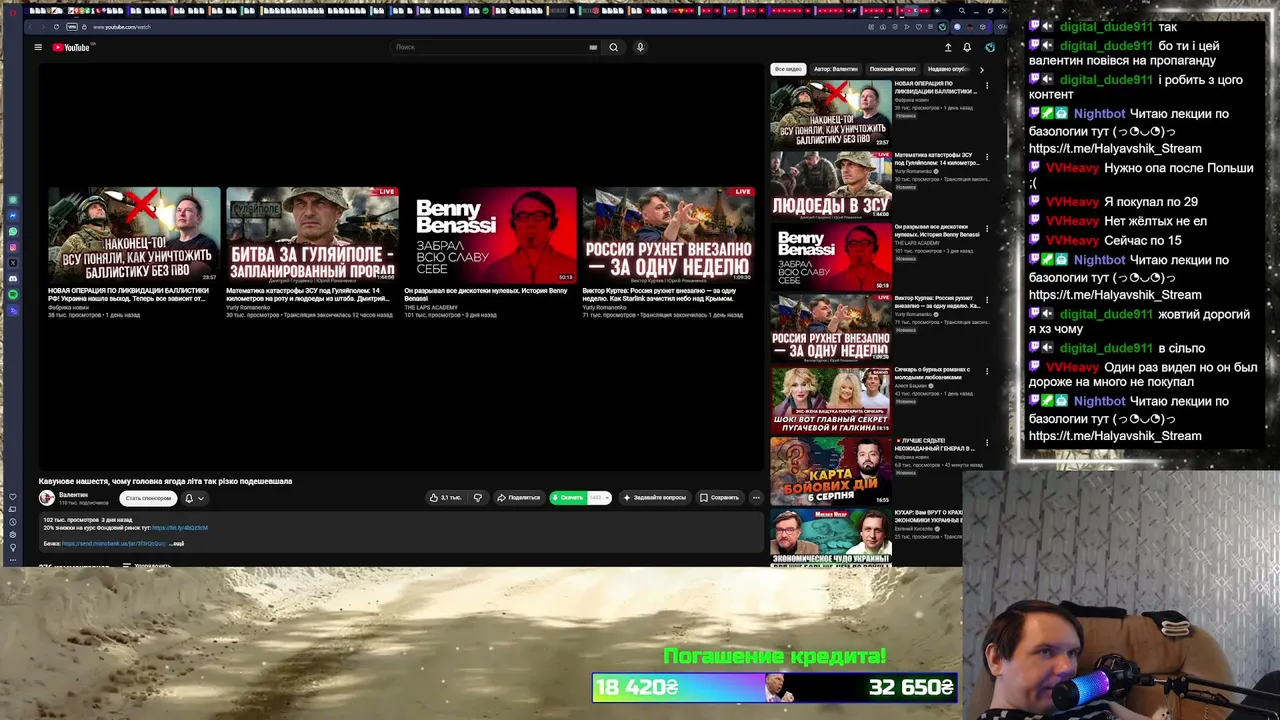Open options menu for Benny Benassi sidebar video
This screenshot has width=1280, height=720.
pos(987,229)
